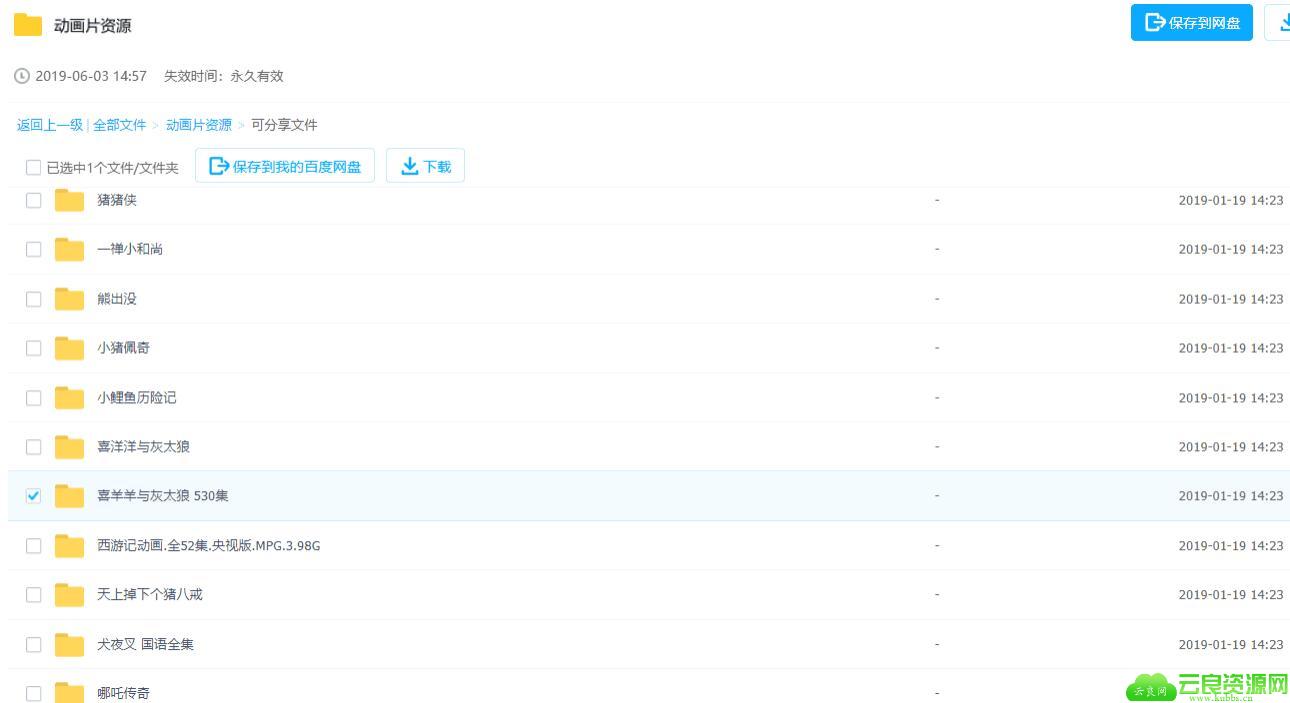The height and width of the screenshot is (703, 1290).
Task: Tick the checkbox for 一禅小和尚
Action: click(x=33, y=249)
